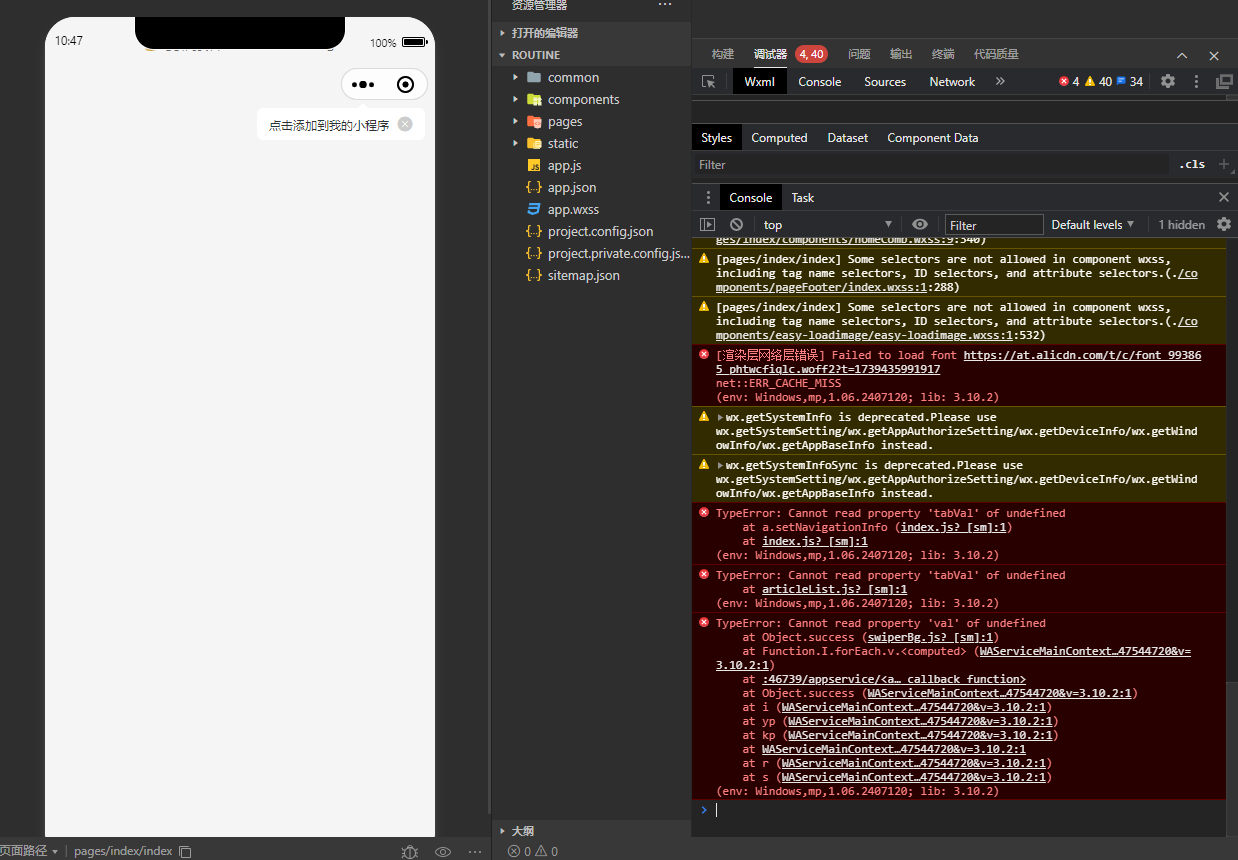Click the element inspector picker icon
This screenshot has width=1238, height=860.
coord(708,82)
